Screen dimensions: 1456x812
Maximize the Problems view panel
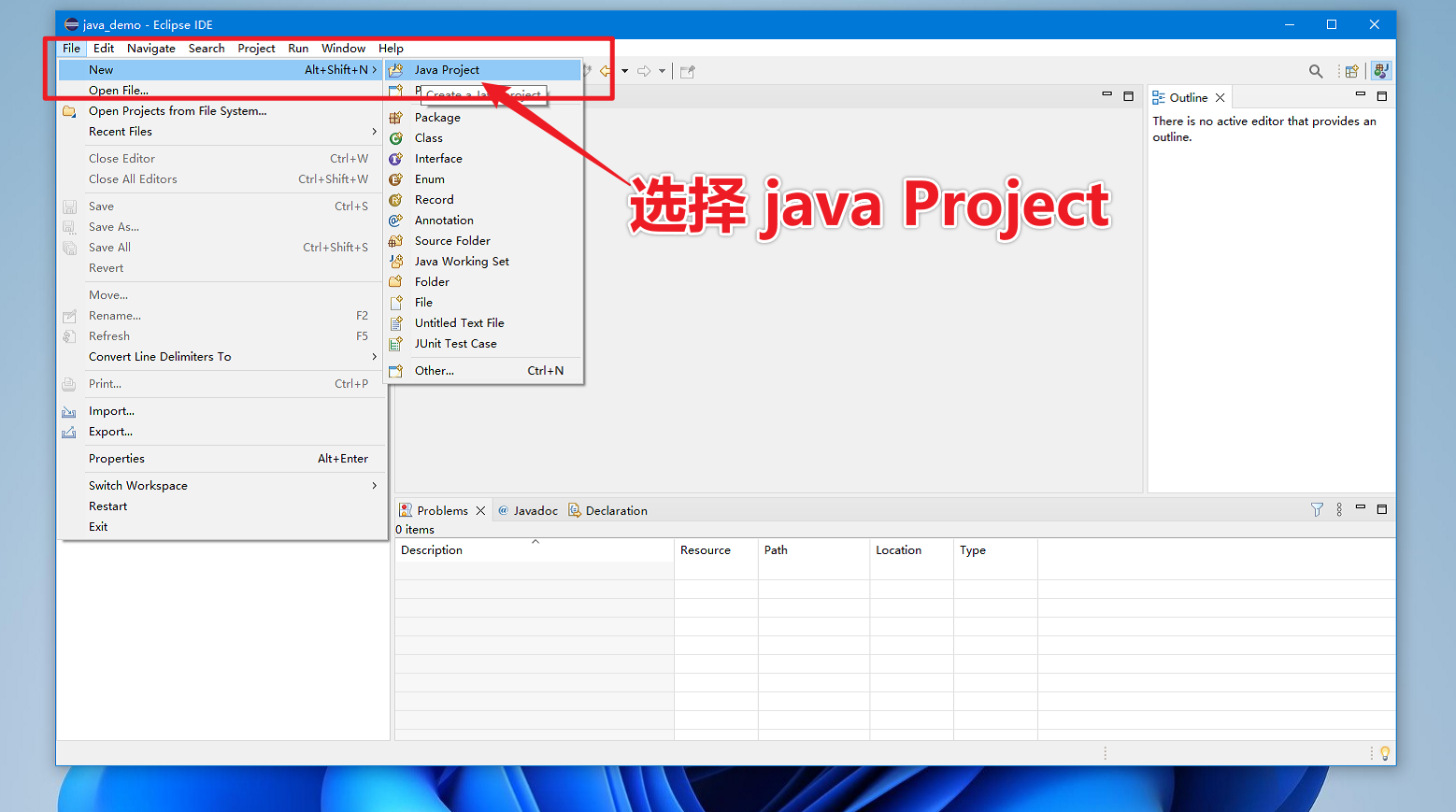click(x=1382, y=508)
